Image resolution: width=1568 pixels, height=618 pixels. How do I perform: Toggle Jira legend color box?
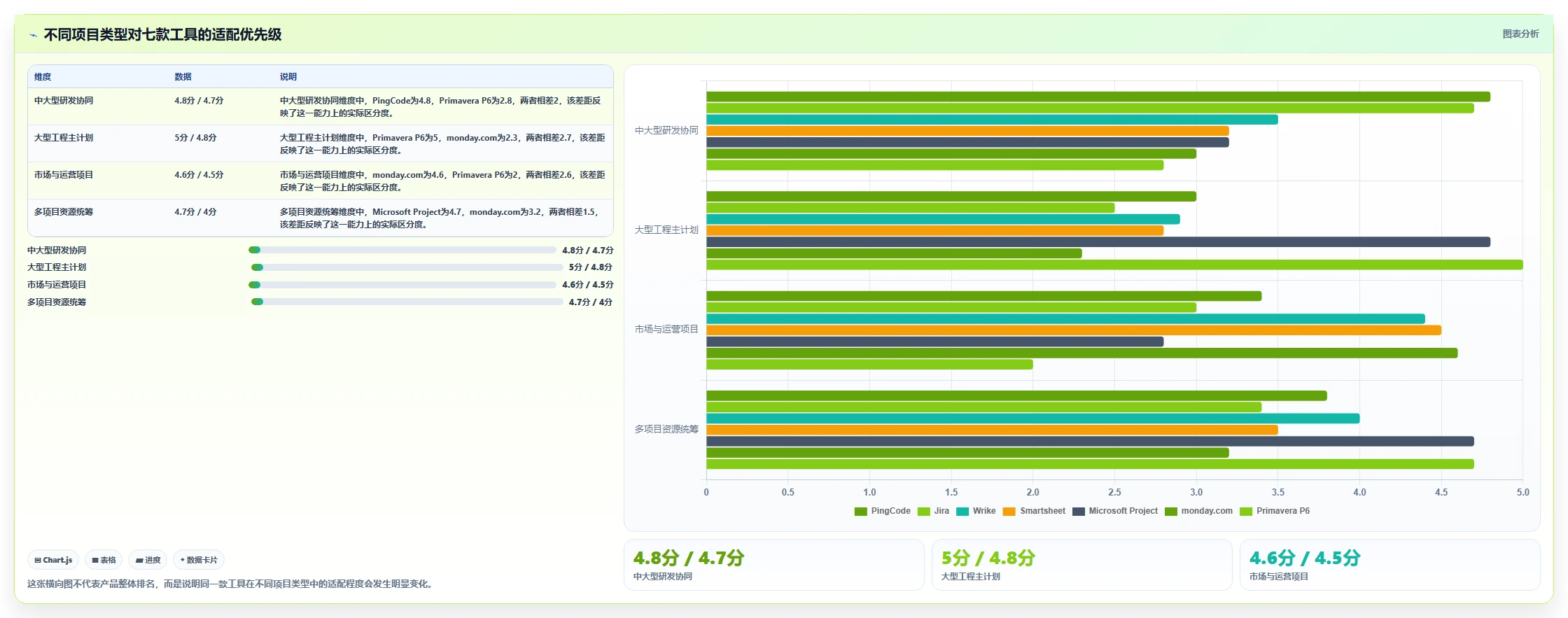[924, 511]
